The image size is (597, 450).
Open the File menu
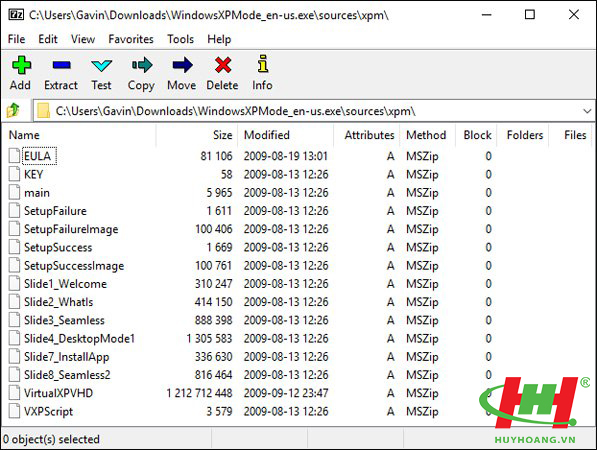click(16, 39)
